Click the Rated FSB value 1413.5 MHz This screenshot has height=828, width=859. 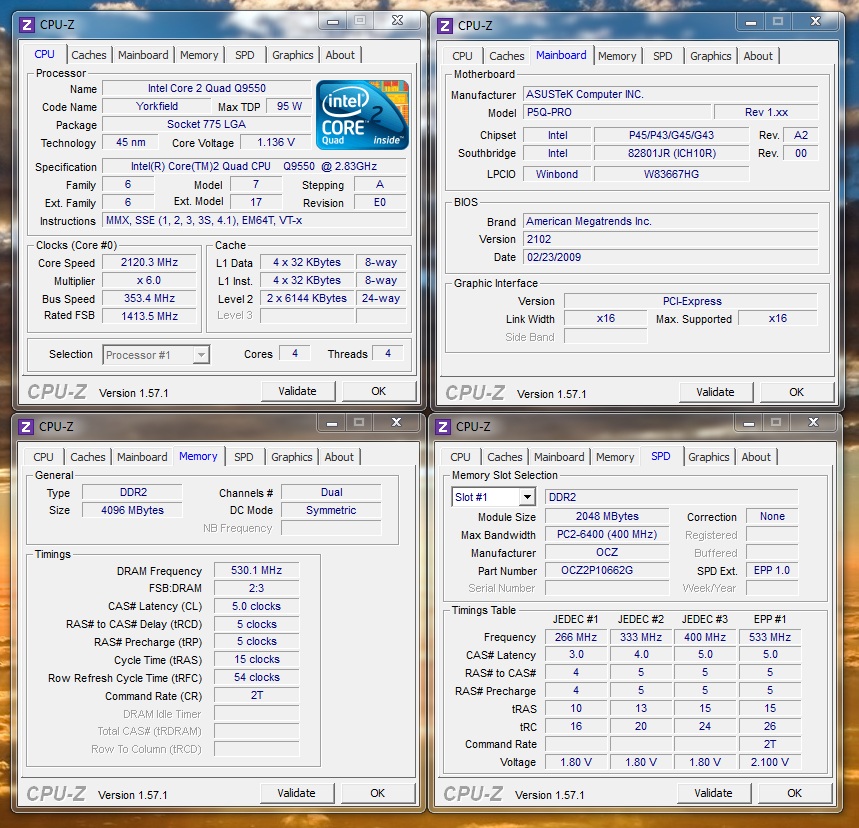pyautogui.click(x=149, y=316)
